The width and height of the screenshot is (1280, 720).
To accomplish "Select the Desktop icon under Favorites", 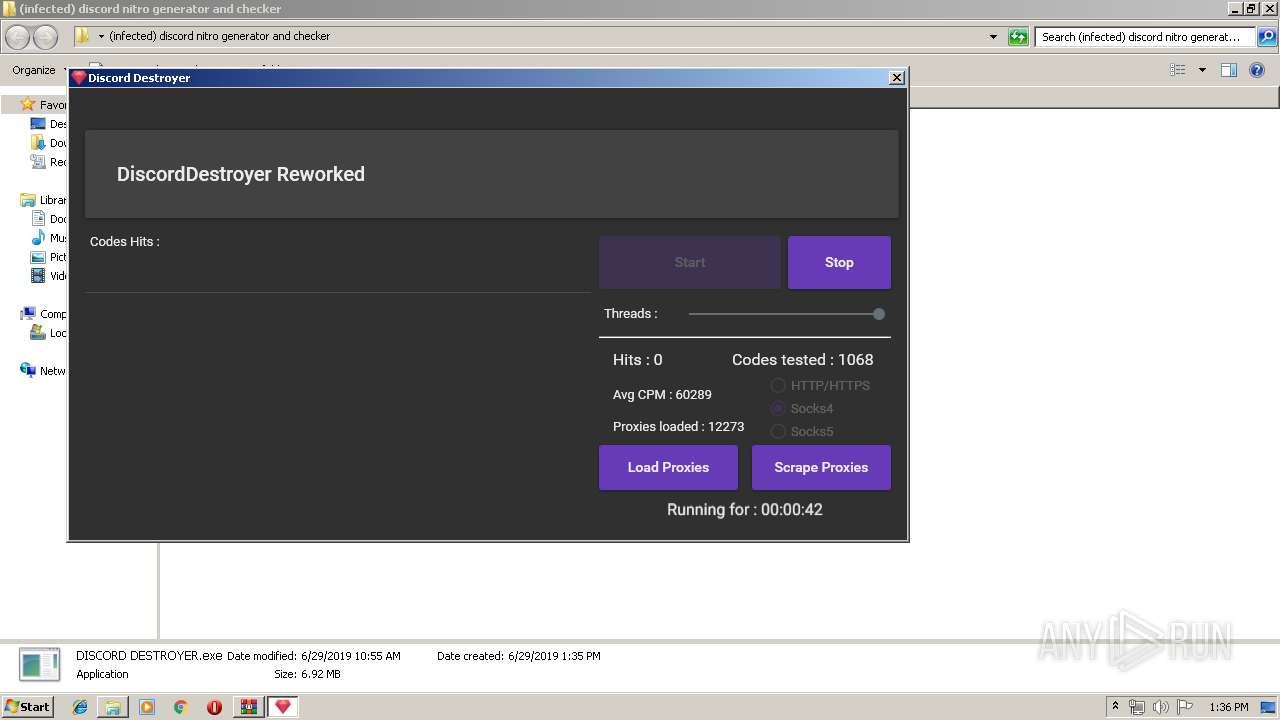I will [x=38, y=124].
